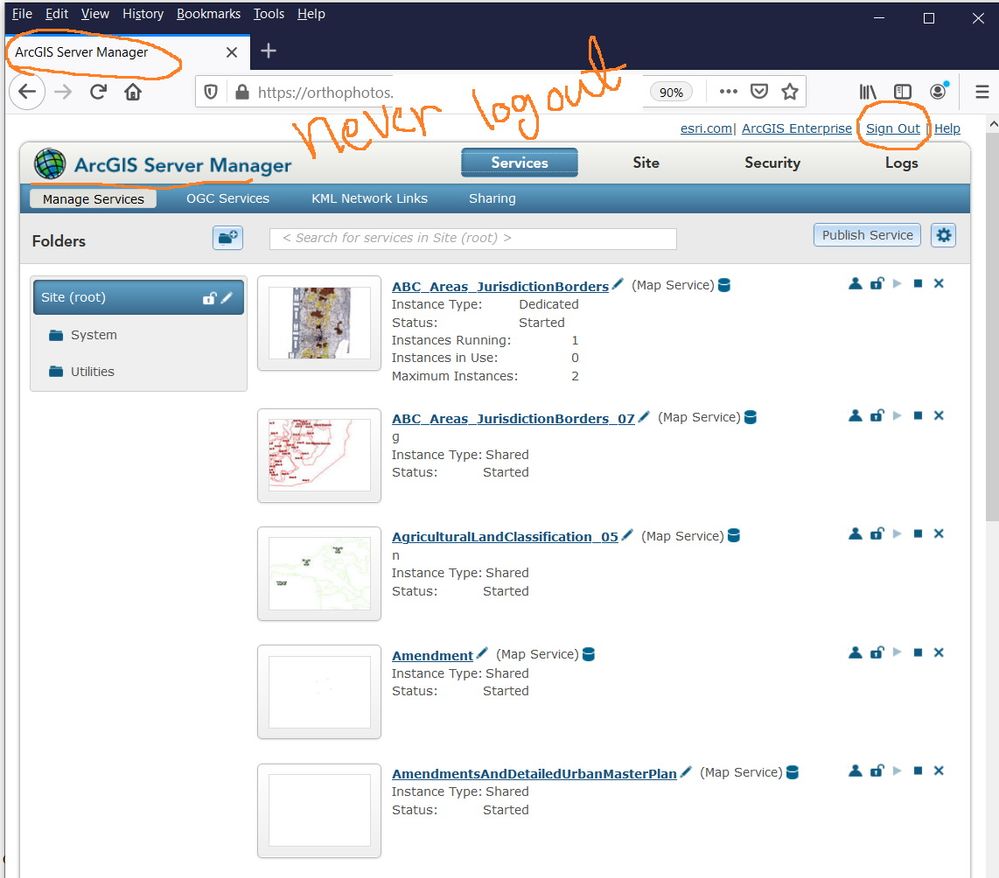Toggle the lock icon for ABC_Areas_JurisdictionBorders

[877, 284]
